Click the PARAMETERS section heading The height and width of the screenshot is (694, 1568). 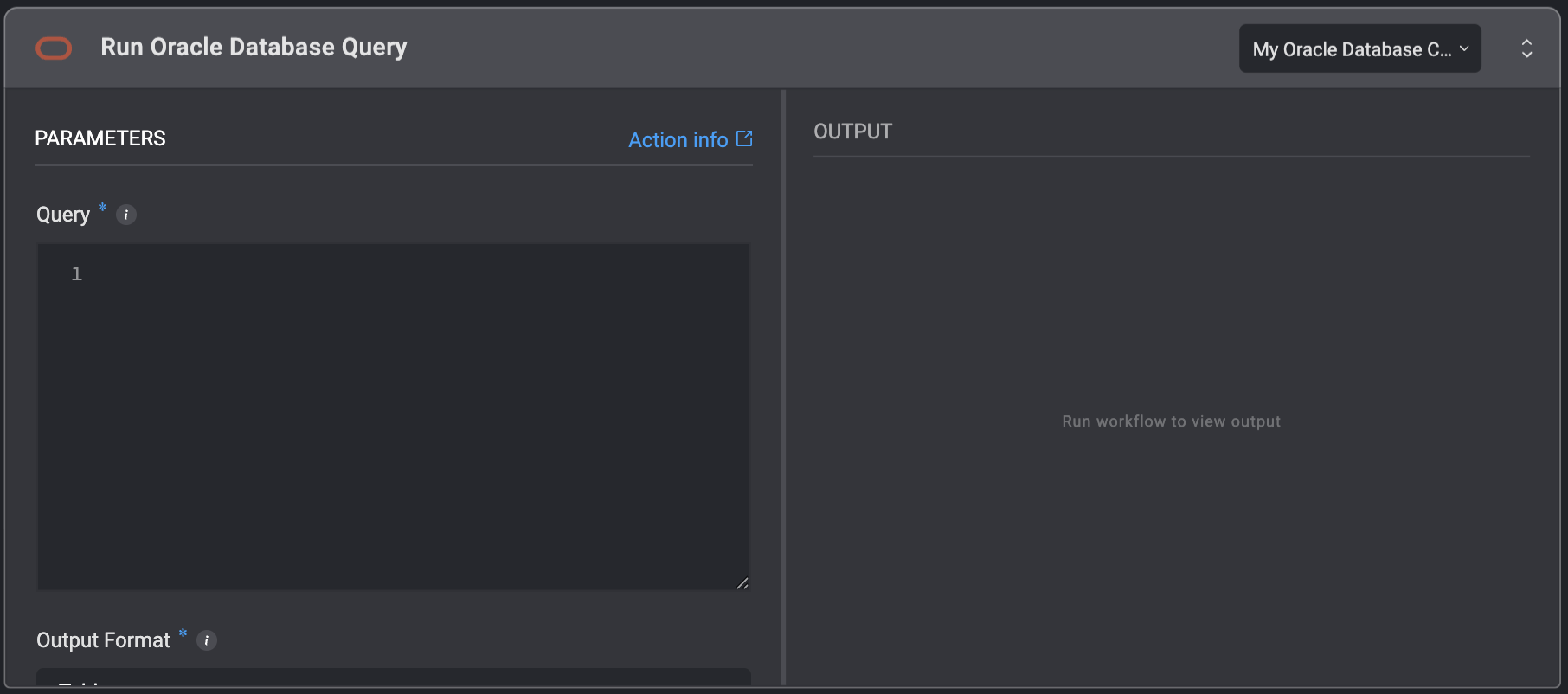tap(100, 138)
